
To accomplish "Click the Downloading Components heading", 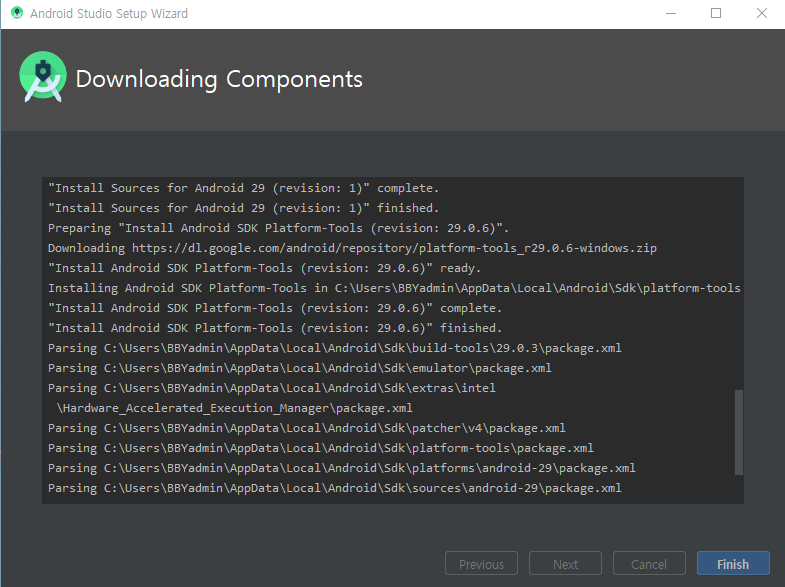I will tap(219, 79).
